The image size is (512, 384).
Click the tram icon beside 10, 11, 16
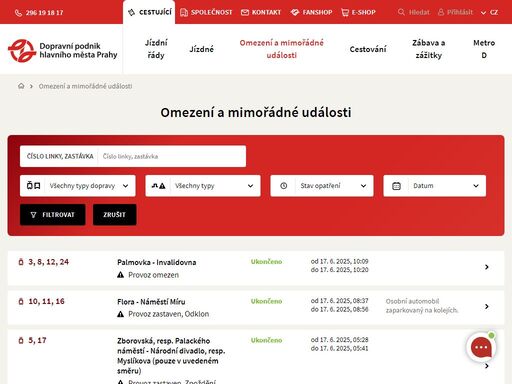21,301
